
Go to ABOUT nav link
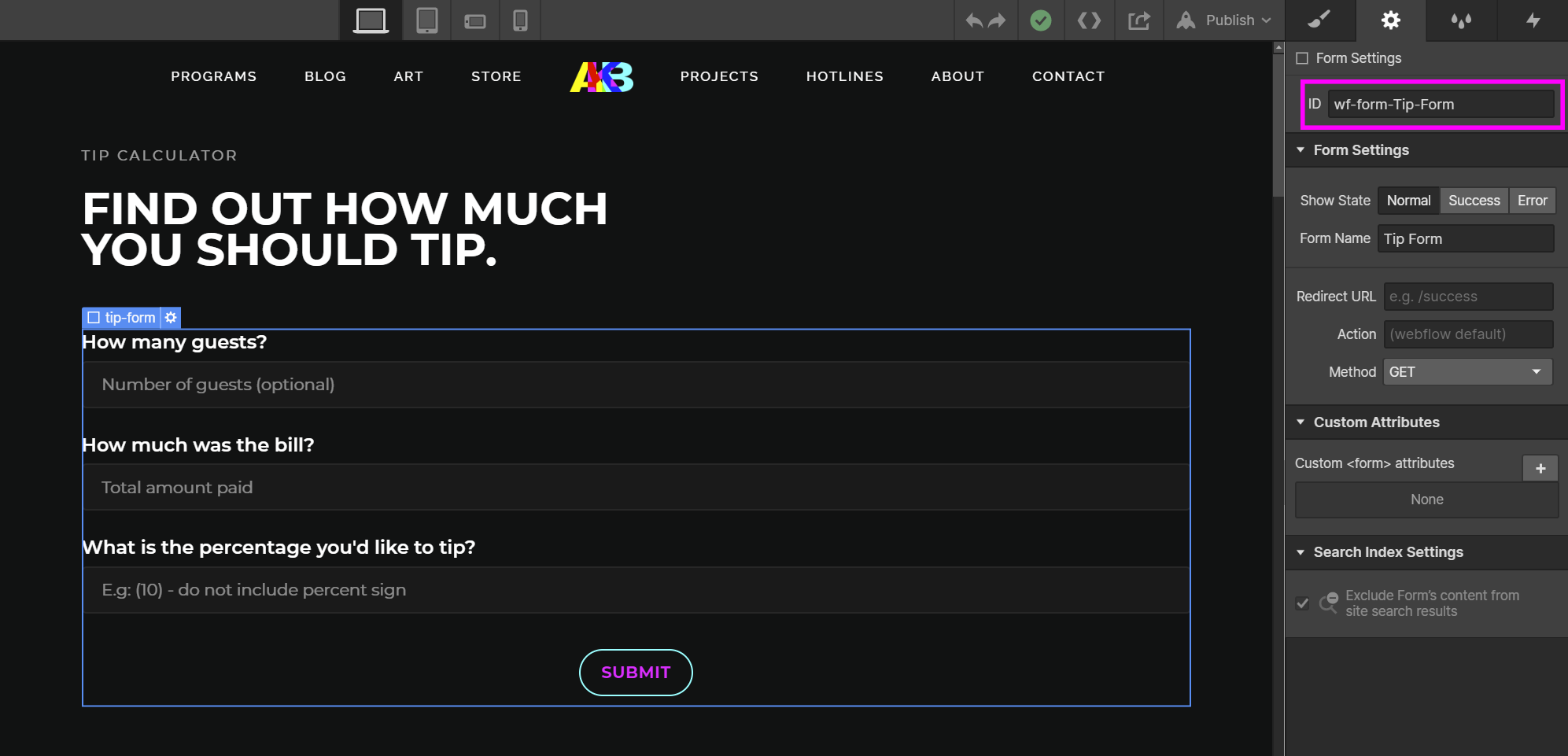tap(957, 76)
